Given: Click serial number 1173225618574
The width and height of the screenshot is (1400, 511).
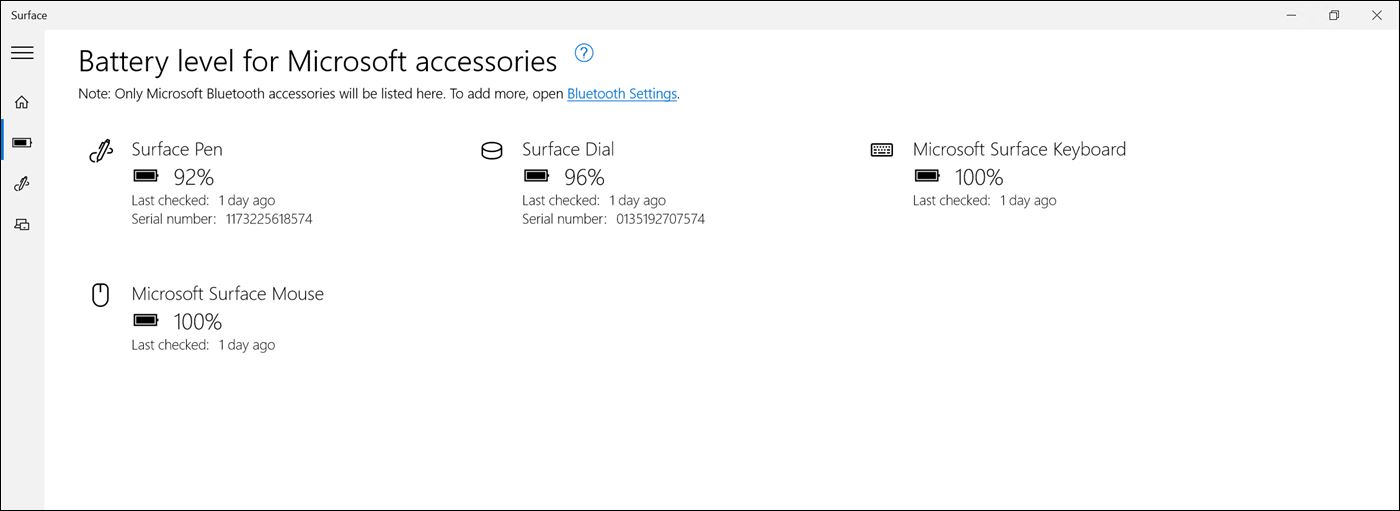Looking at the screenshot, I should point(269,218).
